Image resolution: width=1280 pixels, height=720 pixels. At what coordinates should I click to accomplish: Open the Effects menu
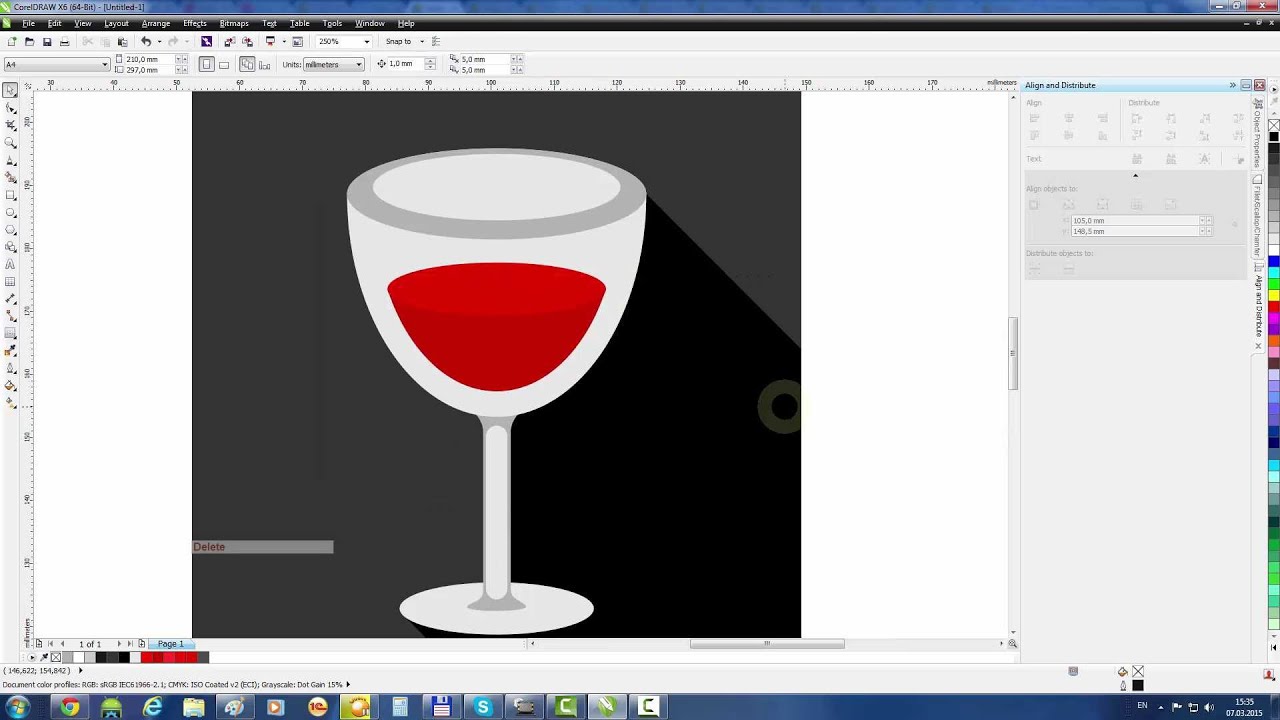[x=195, y=23]
